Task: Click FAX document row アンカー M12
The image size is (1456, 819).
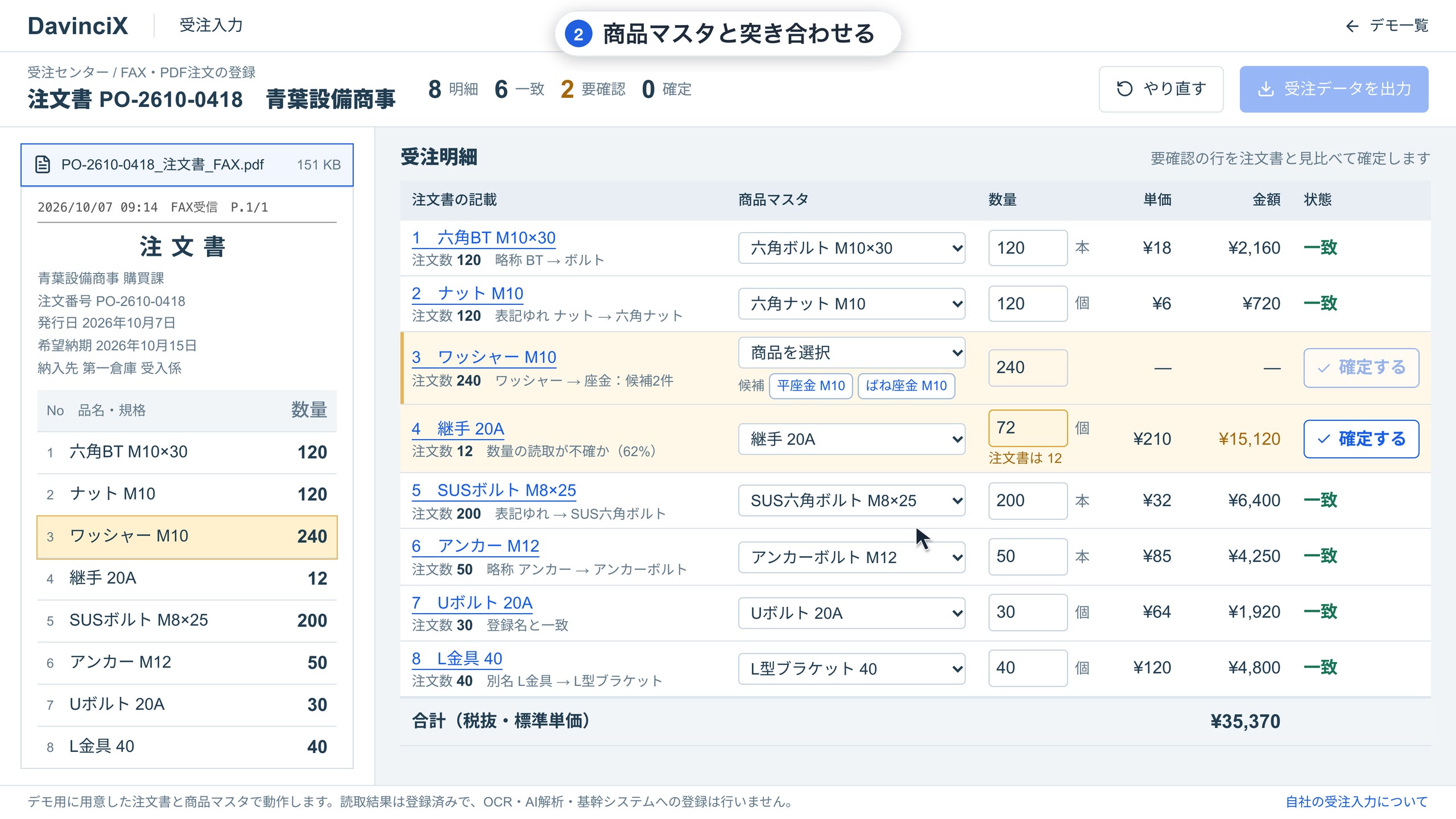Action: coord(187,663)
